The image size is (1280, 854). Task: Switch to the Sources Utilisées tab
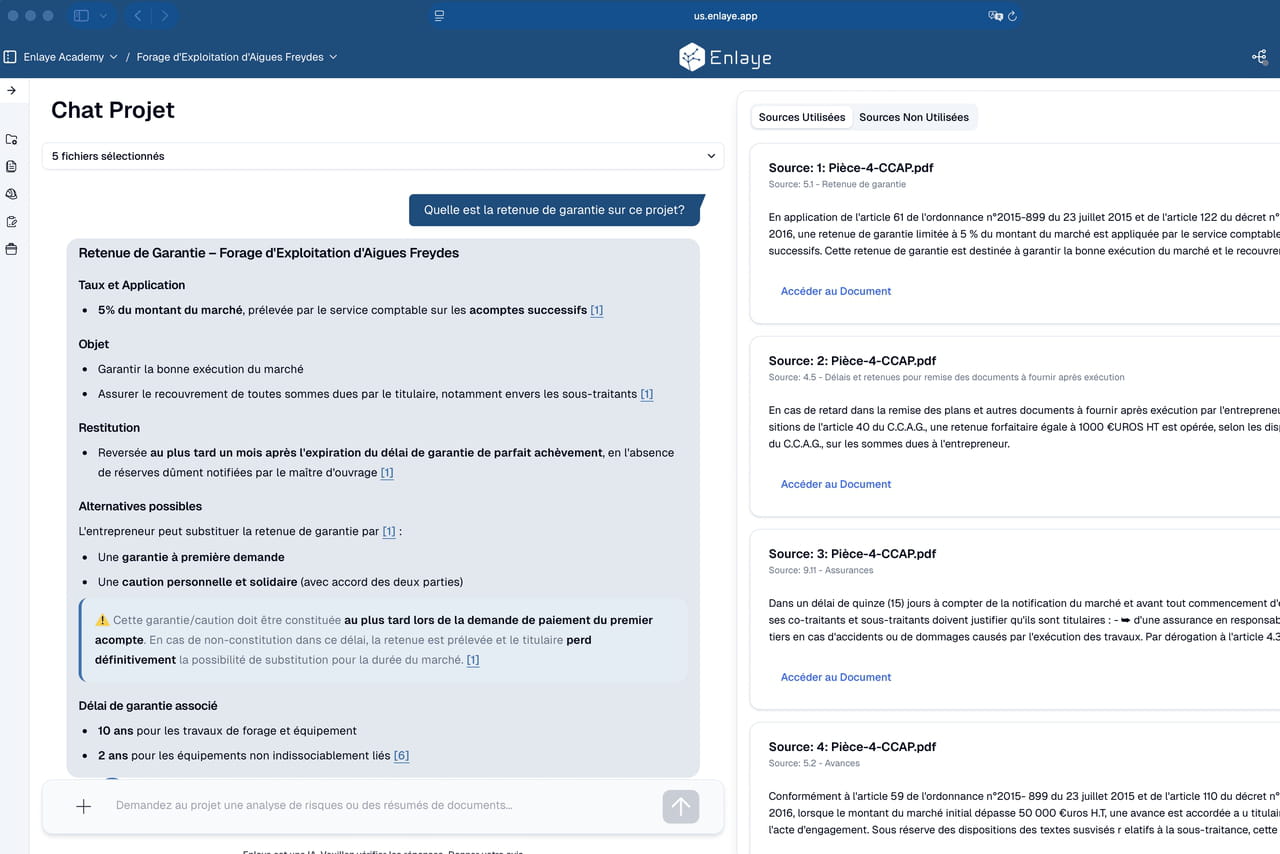[x=802, y=117]
